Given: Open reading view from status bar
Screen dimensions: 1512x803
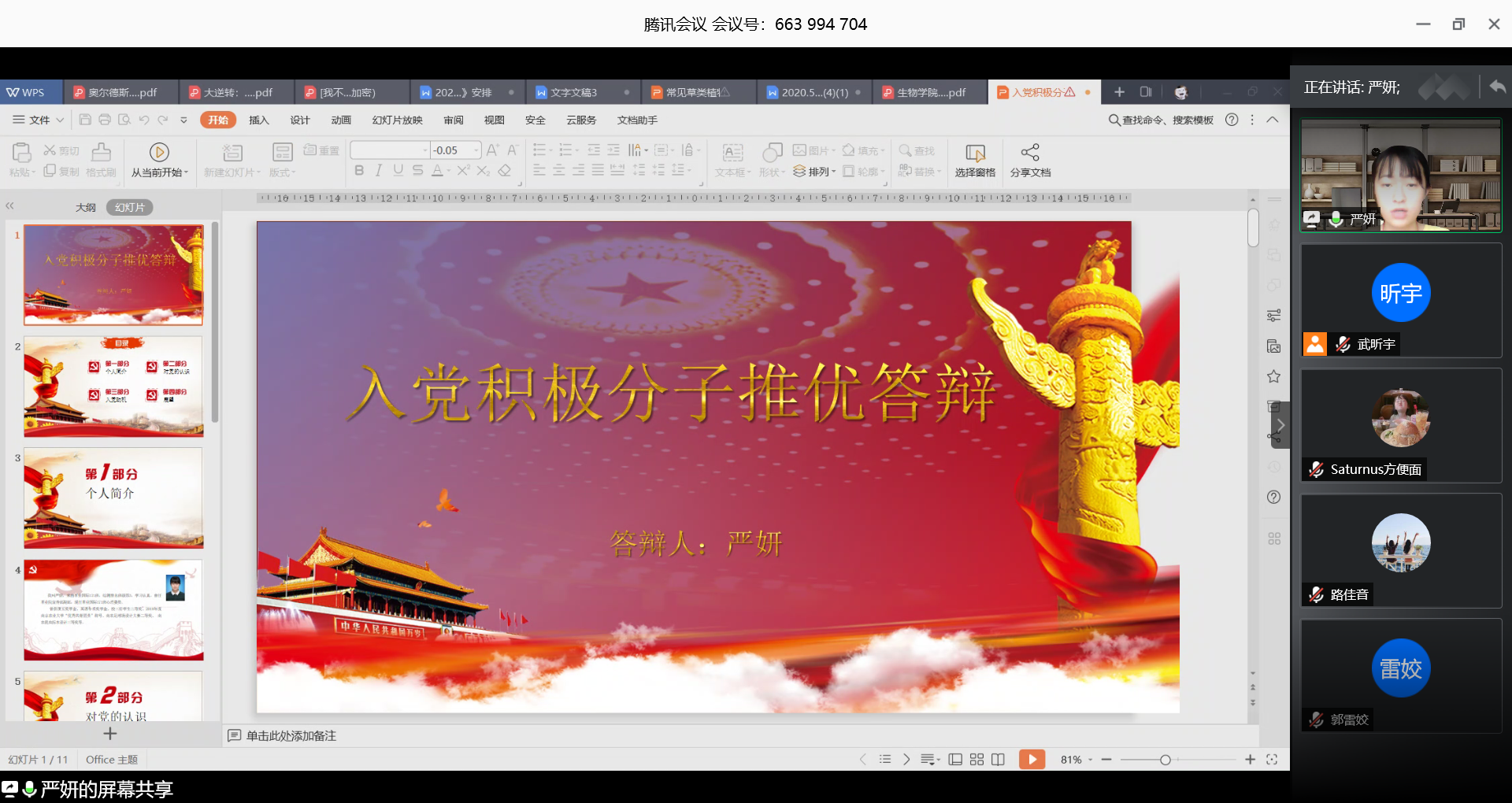Looking at the screenshot, I should point(998,759).
